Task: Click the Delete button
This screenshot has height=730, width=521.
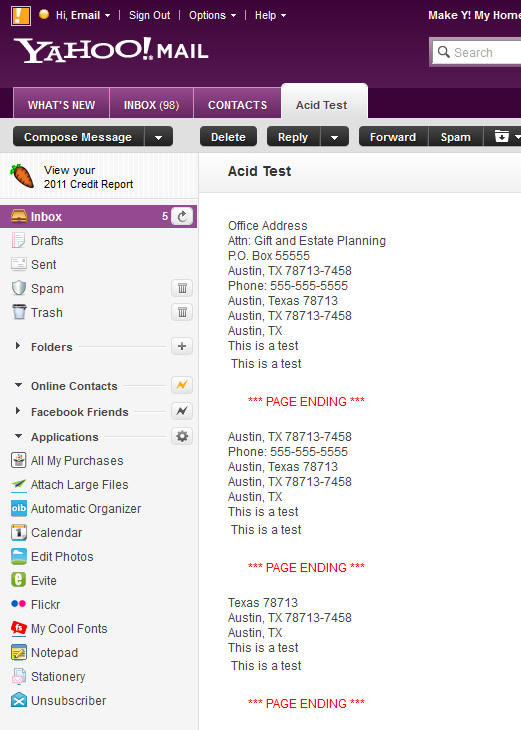Action: pyautogui.click(x=228, y=137)
